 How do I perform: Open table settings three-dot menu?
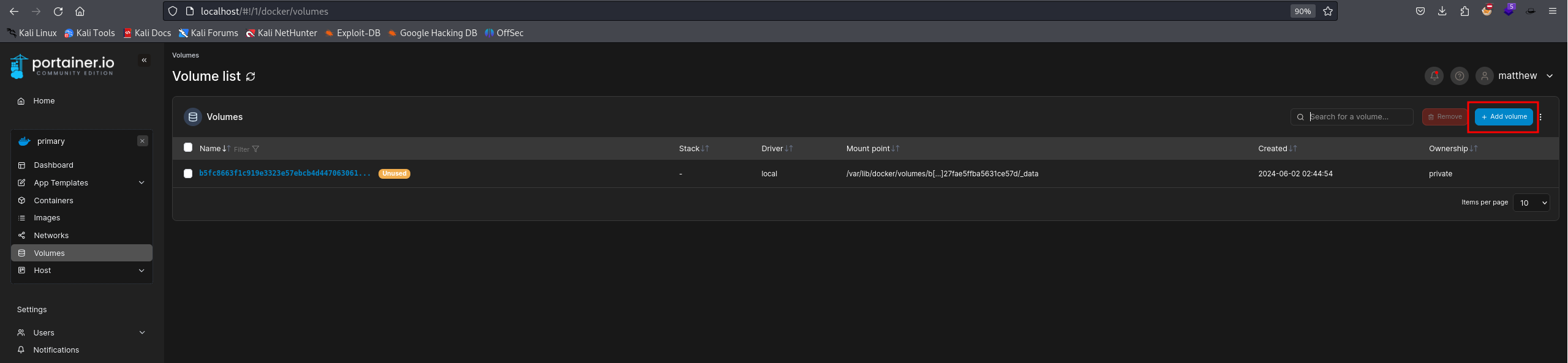1540,117
